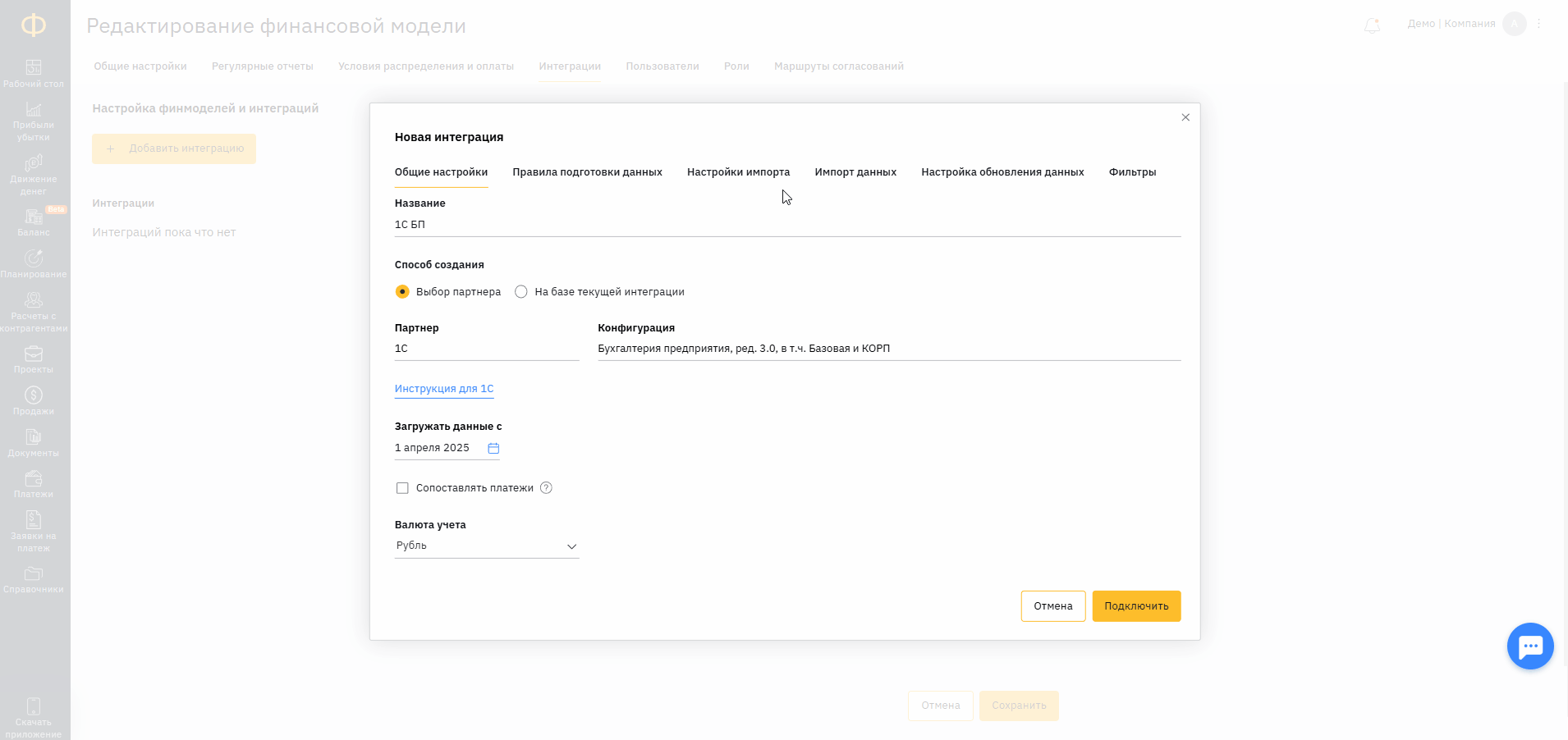The image size is (1568, 740).
Task: Open the Рабочий стол sidebar section
Action: click(x=34, y=74)
